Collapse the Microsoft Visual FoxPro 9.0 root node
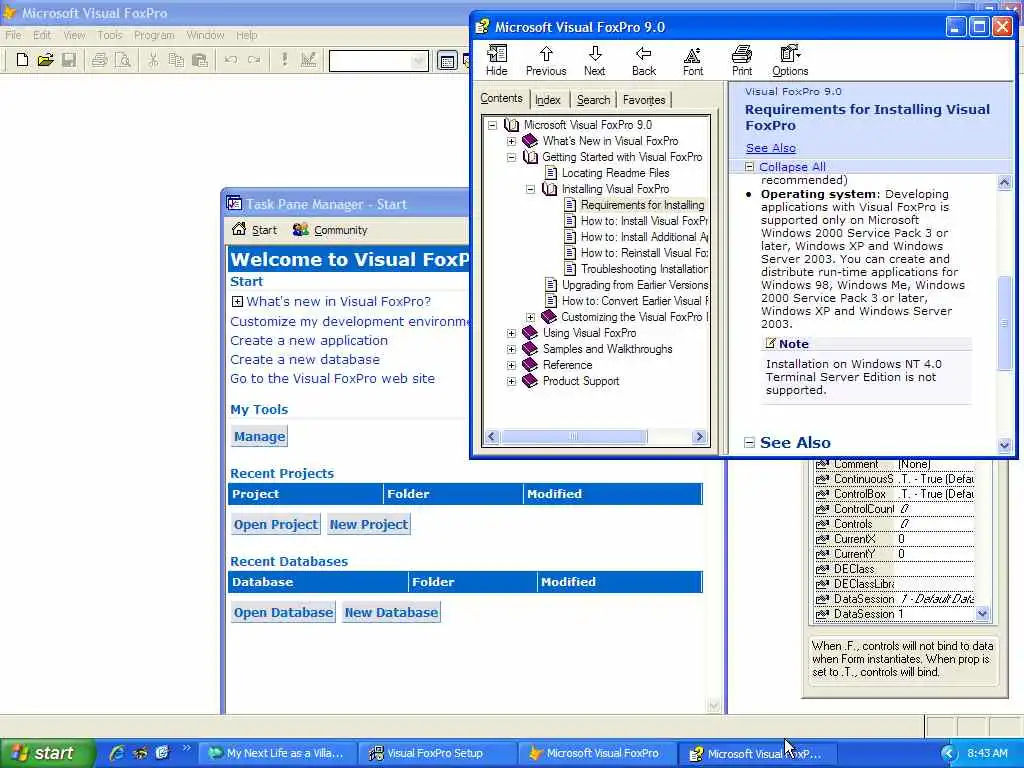The height and width of the screenshot is (768, 1024). (492, 125)
